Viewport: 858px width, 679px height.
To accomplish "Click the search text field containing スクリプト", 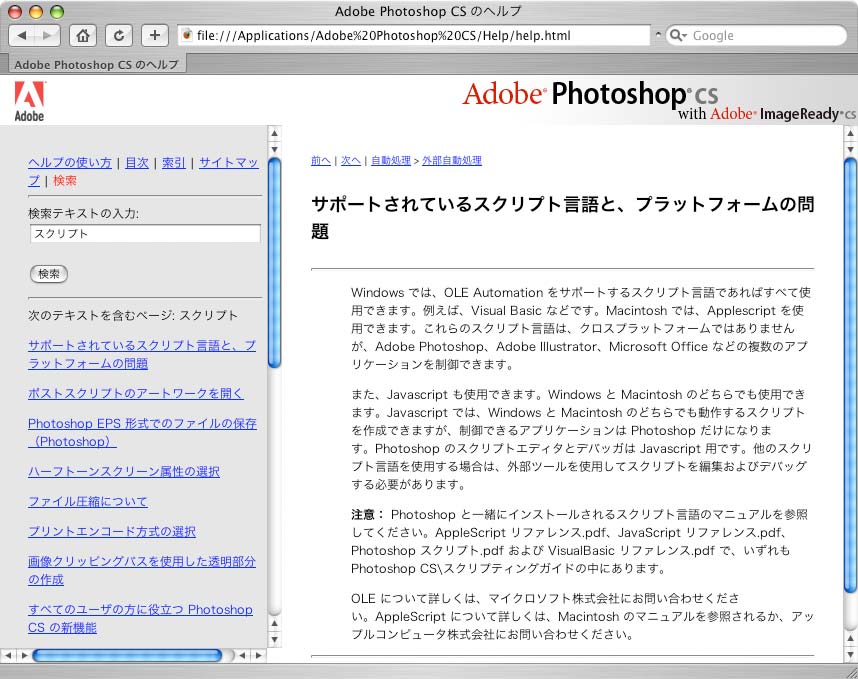I will pos(145,234).
